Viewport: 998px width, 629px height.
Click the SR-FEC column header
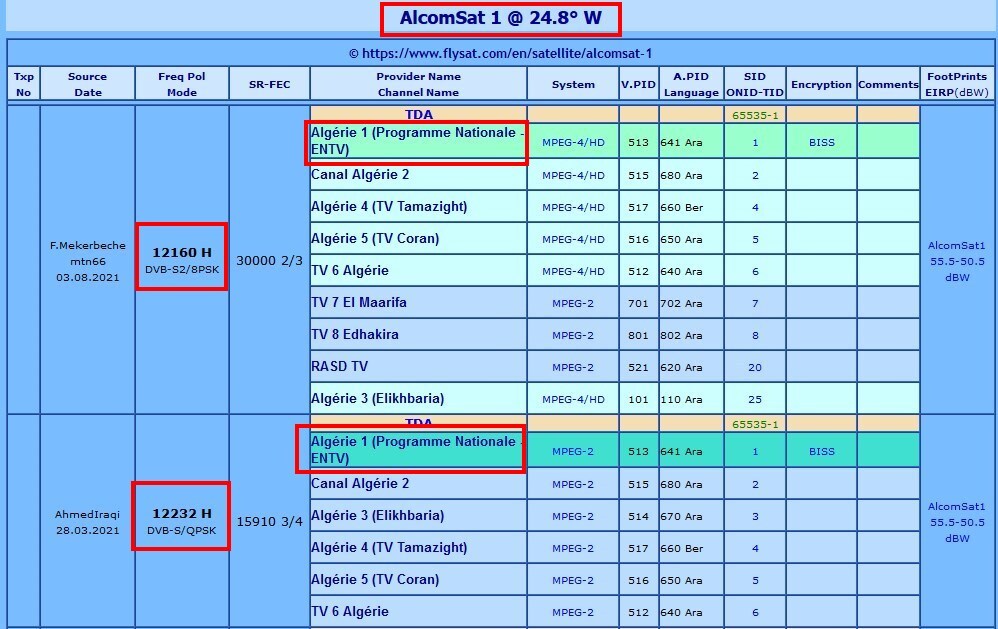tap(269, 84)
